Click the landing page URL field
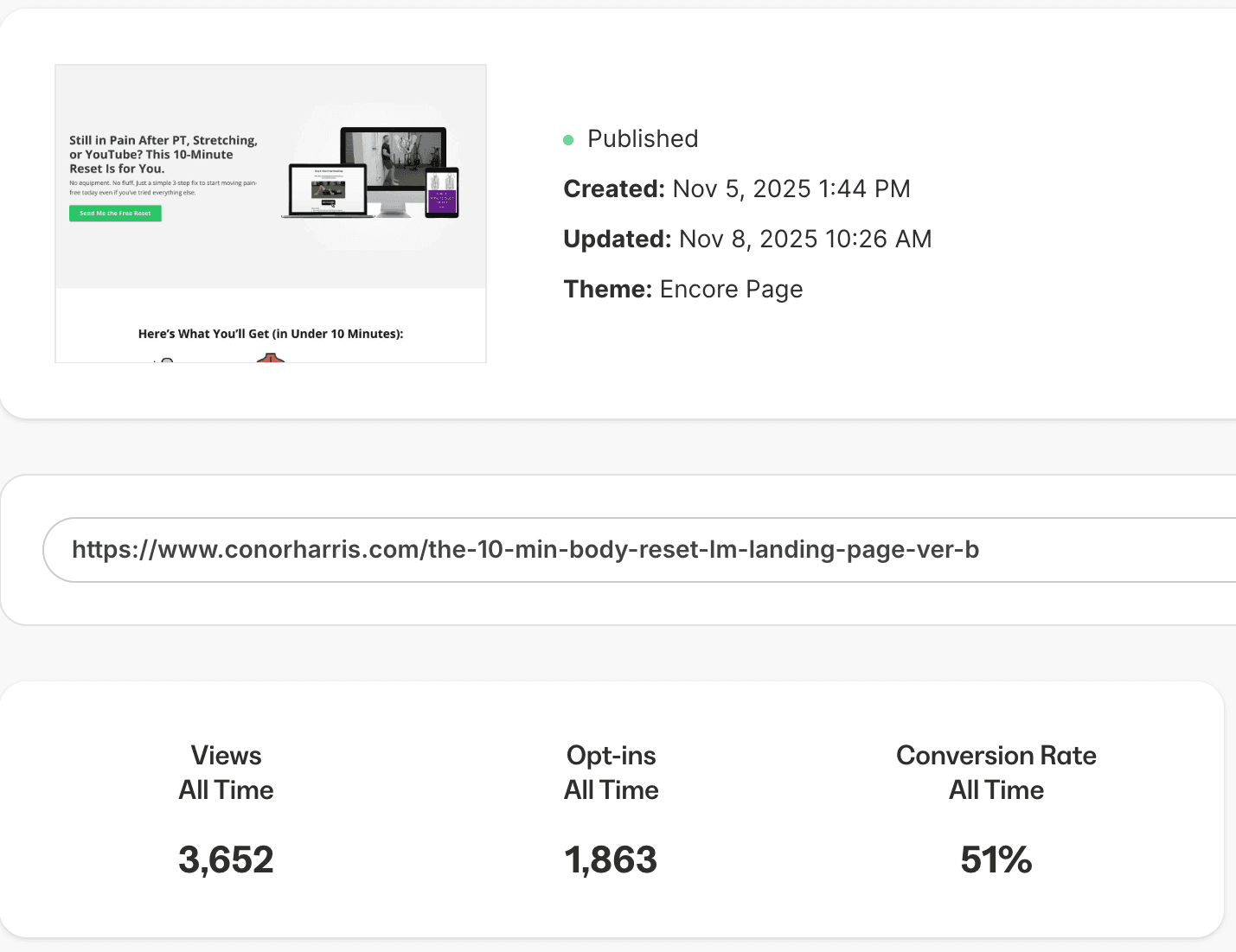This screenshot has height=952, width=1236. (x=640, y=550)
